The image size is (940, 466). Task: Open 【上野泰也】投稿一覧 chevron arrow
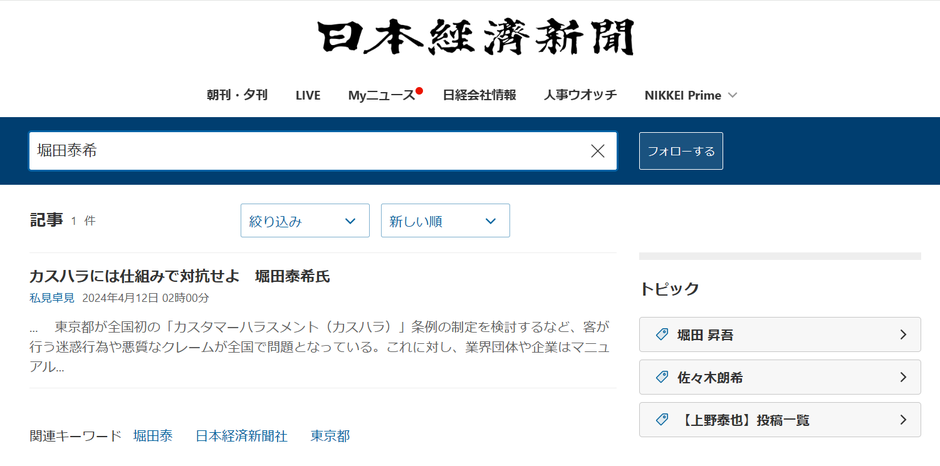coord(903,420)
